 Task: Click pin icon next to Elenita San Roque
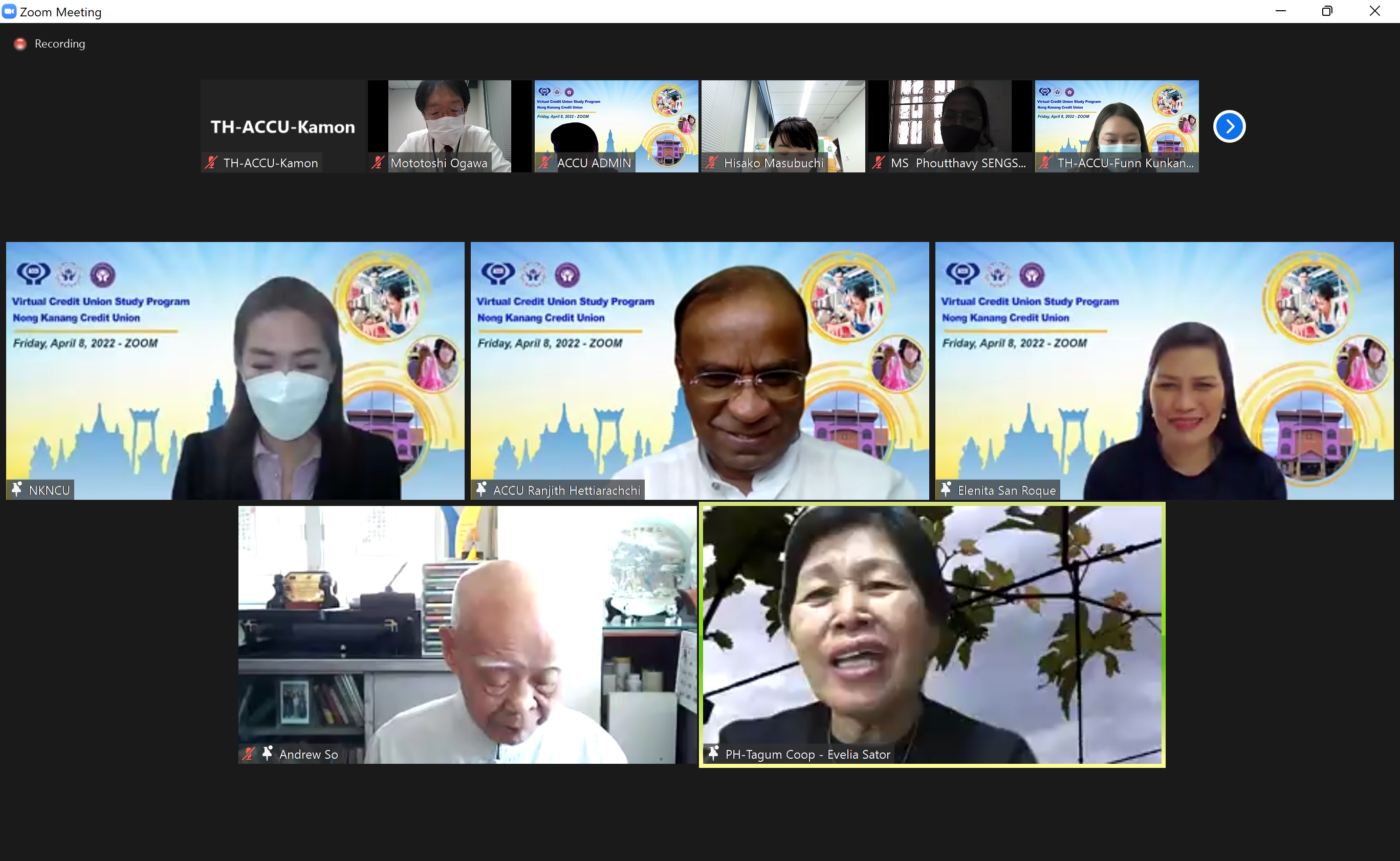(x=946, y=489)
